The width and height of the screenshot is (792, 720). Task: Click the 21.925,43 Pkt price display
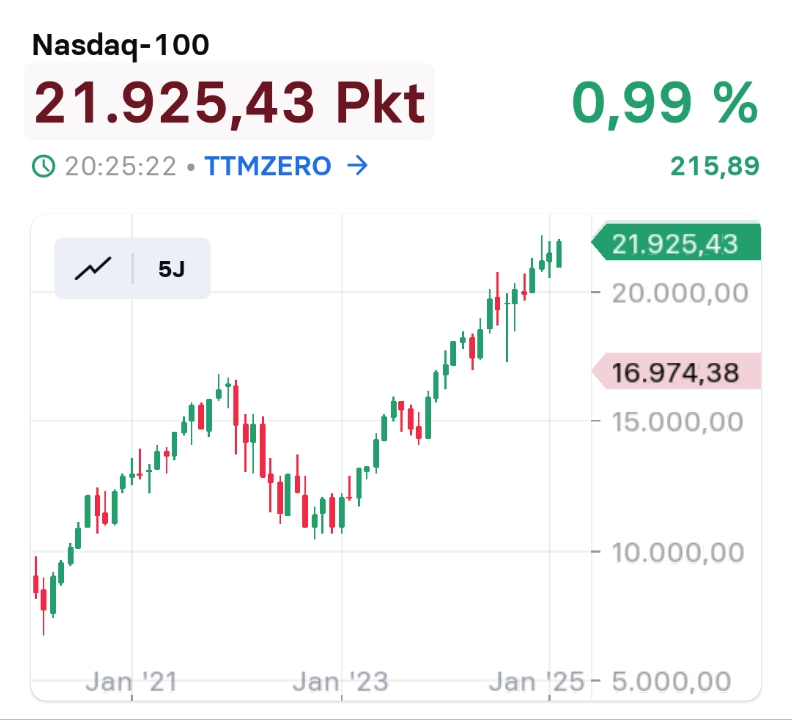coord(229,102)
